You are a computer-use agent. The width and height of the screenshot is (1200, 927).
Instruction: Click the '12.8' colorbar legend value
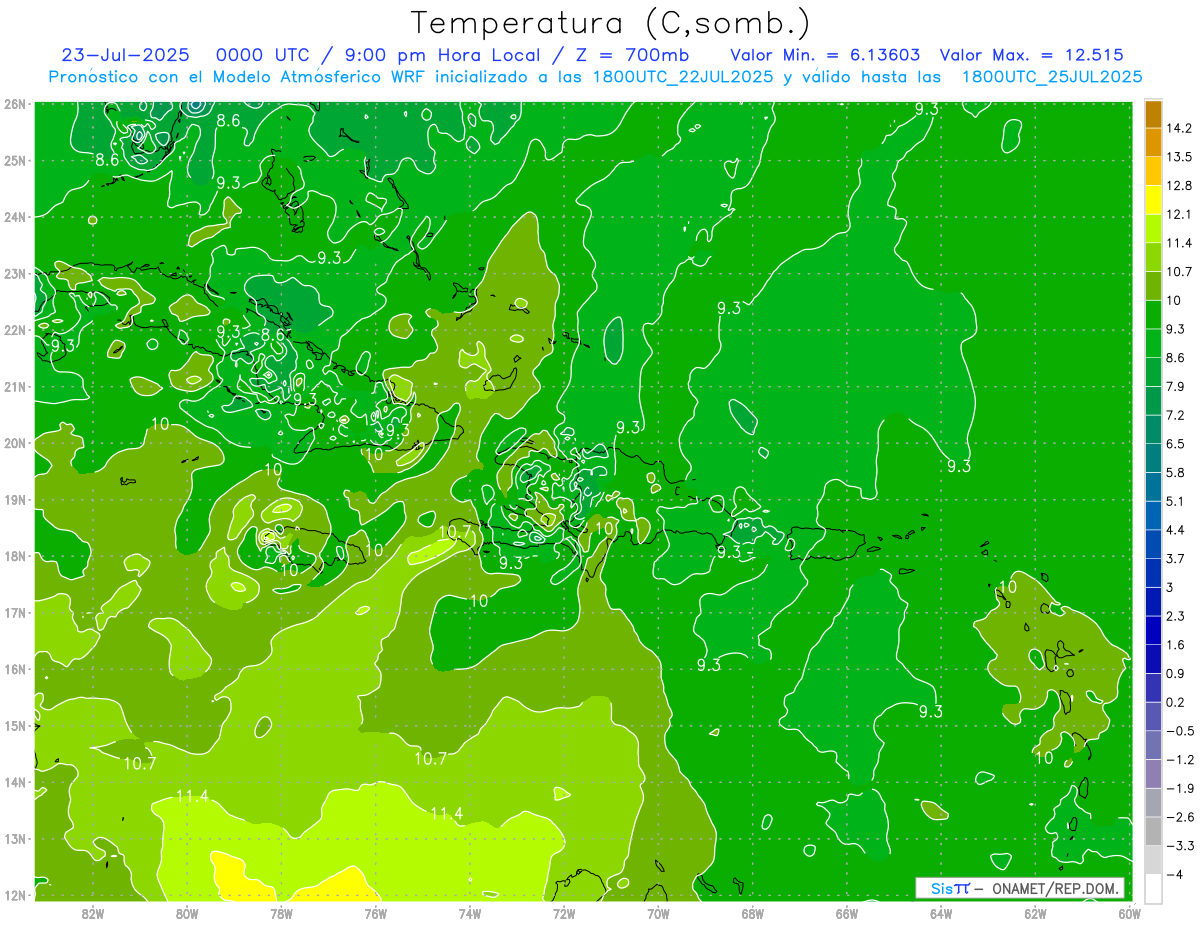pos(1178,186)
